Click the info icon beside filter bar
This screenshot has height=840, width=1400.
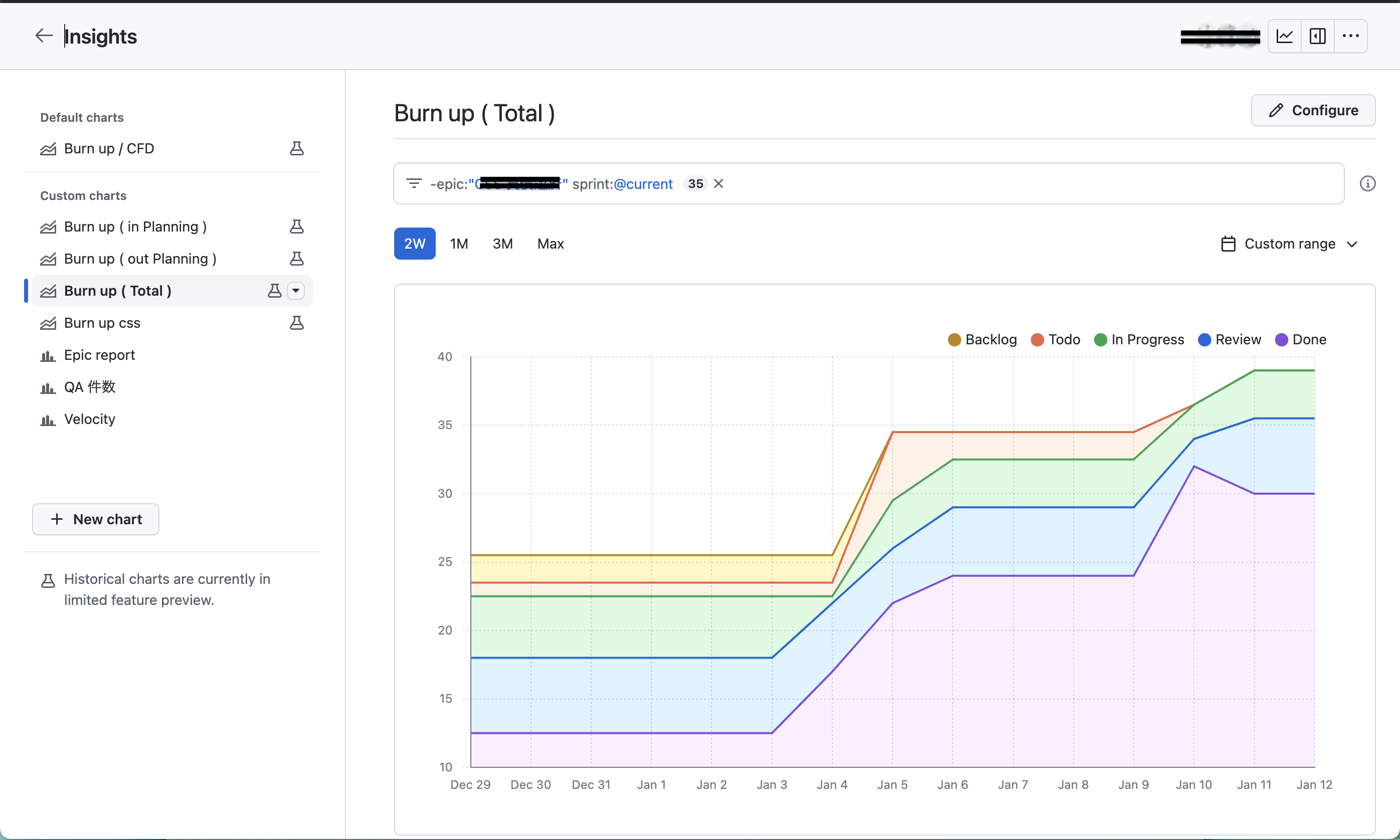coord(1367,183)
